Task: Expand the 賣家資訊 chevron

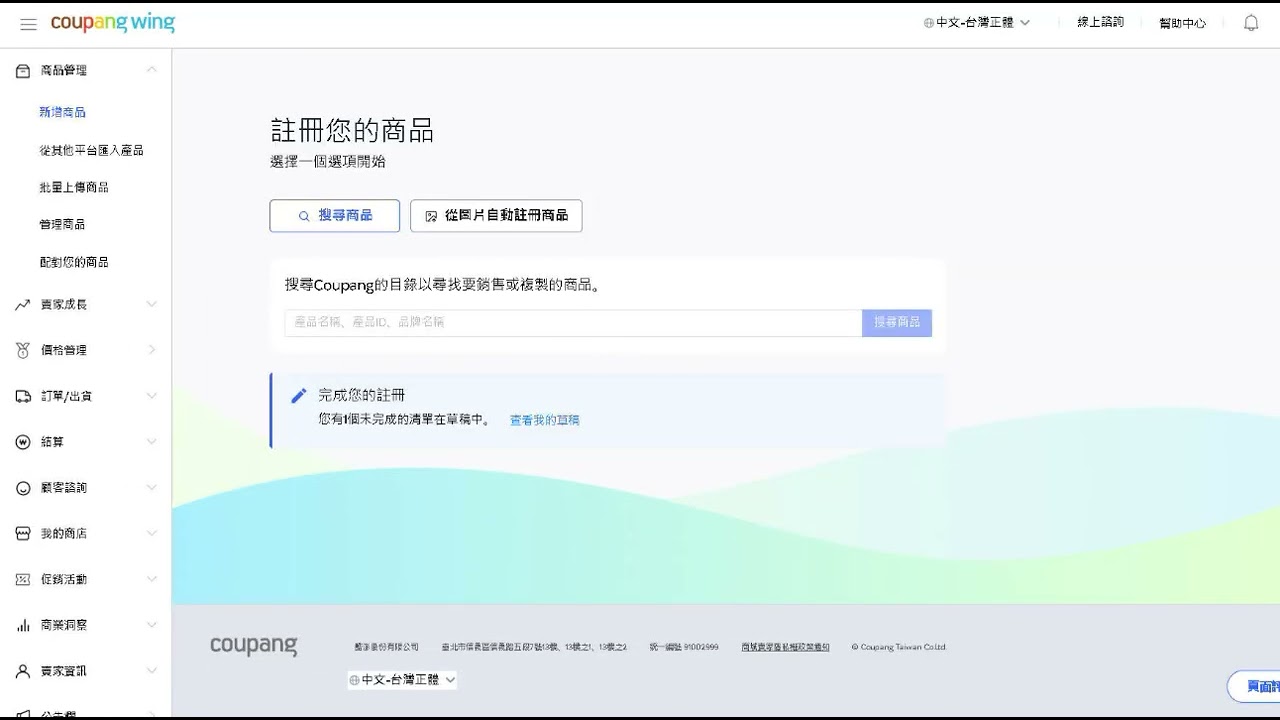Action: point(152,671)
